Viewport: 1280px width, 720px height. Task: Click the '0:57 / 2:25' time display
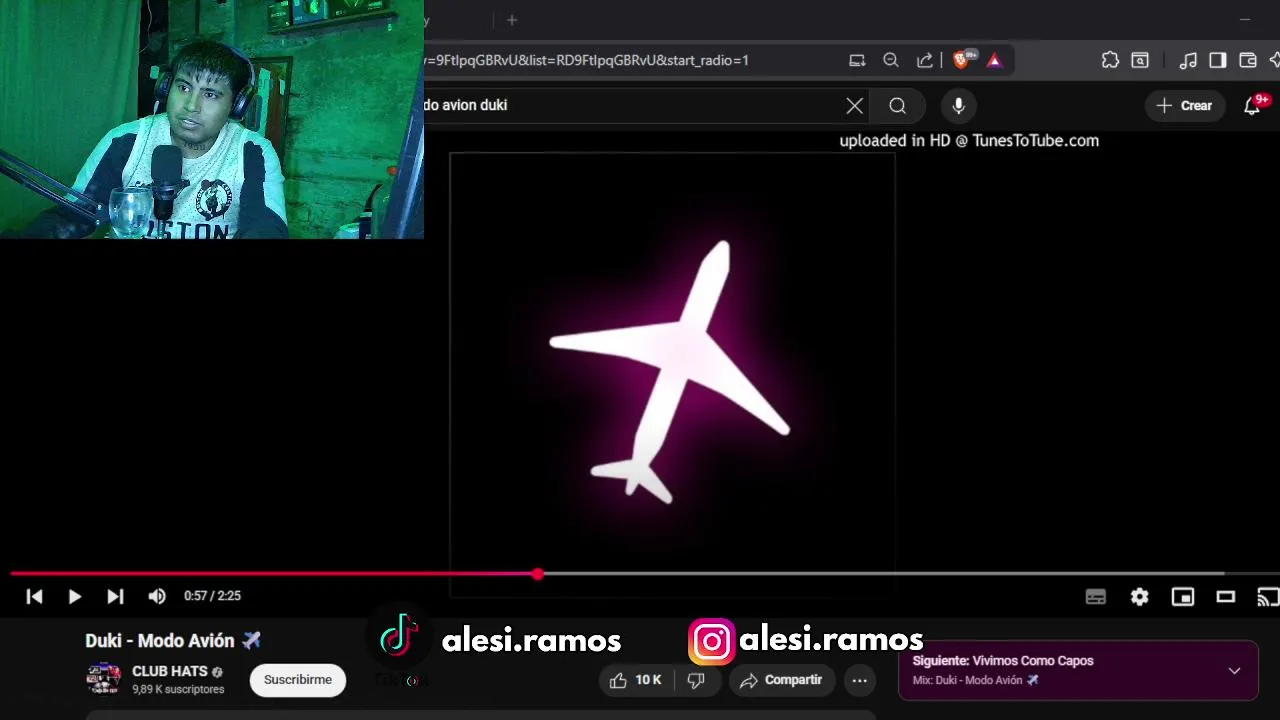point(212,596)
